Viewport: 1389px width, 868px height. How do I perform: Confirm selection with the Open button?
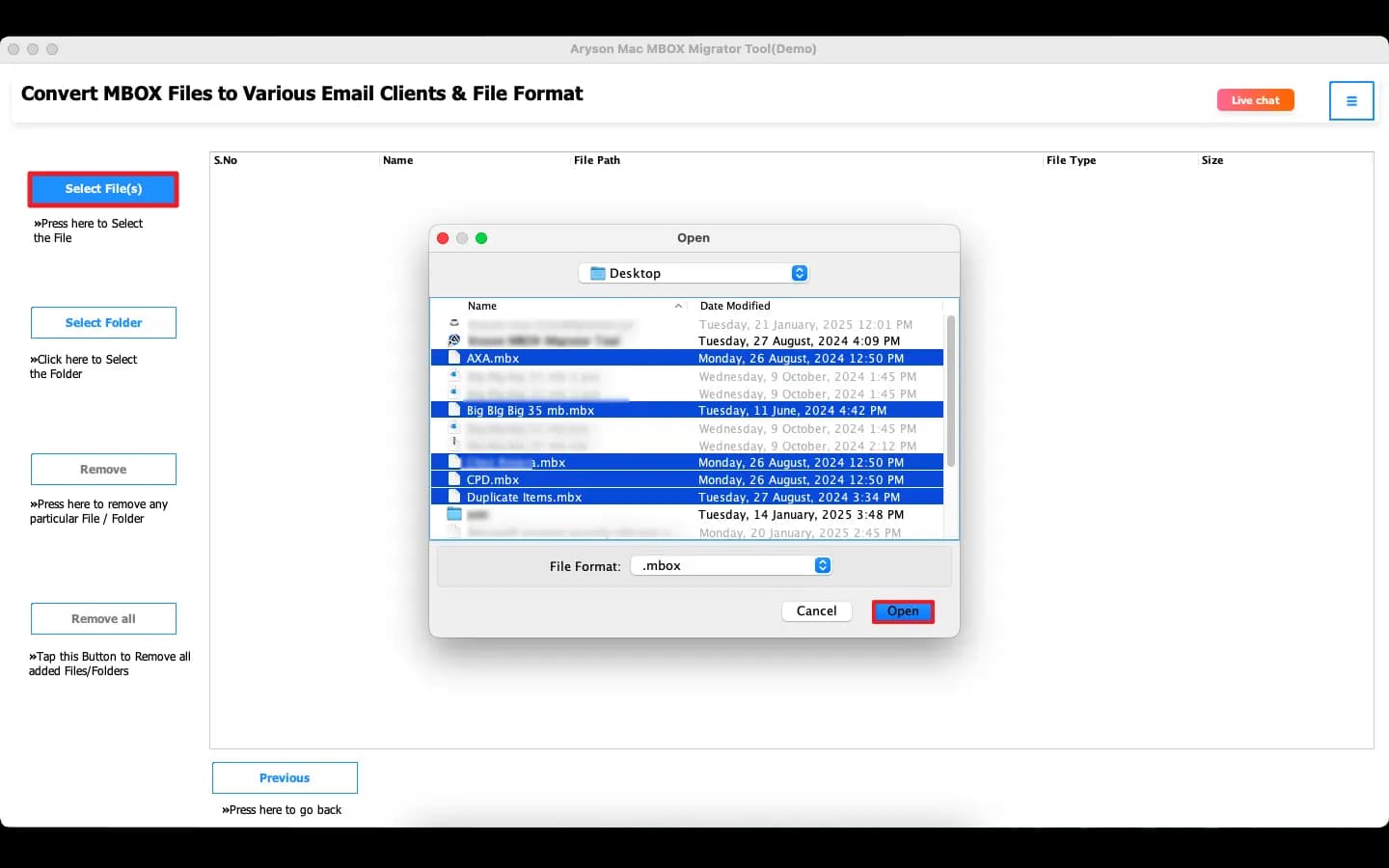(x=903, y=610)
